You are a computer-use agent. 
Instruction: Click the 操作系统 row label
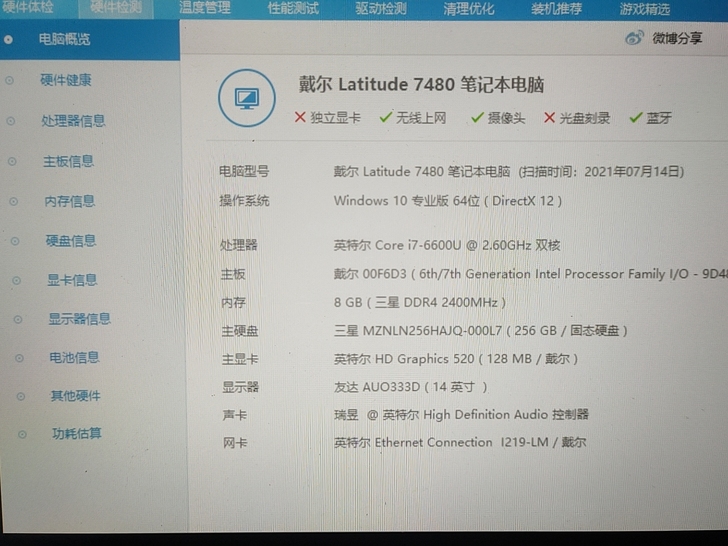(244, 201)
